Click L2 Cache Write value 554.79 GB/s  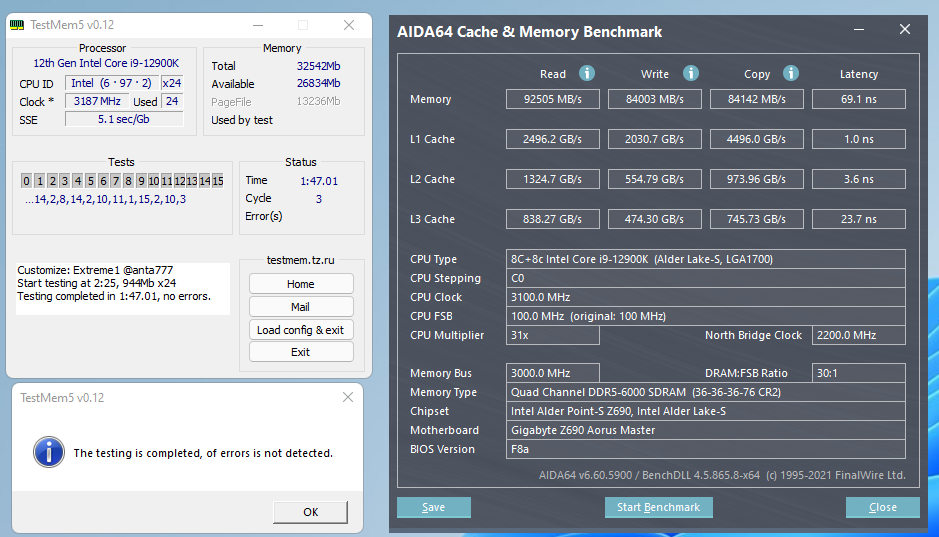pos(655,179)
